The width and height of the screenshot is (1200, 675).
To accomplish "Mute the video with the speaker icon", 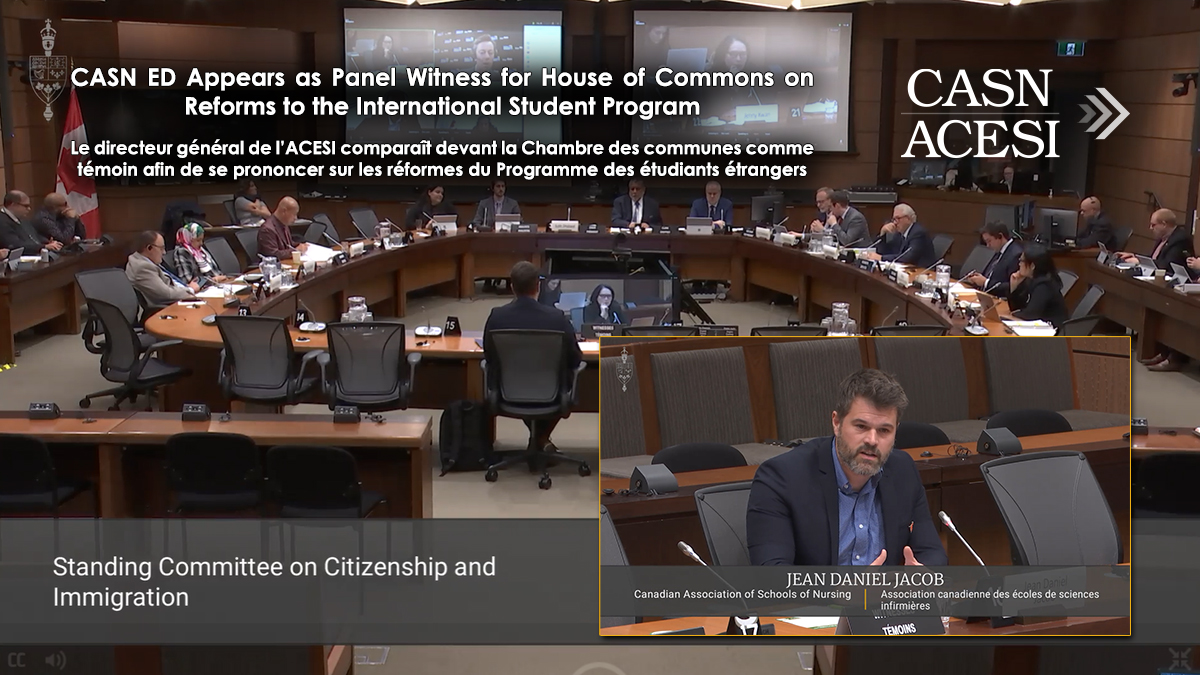I will coord(55,660).
